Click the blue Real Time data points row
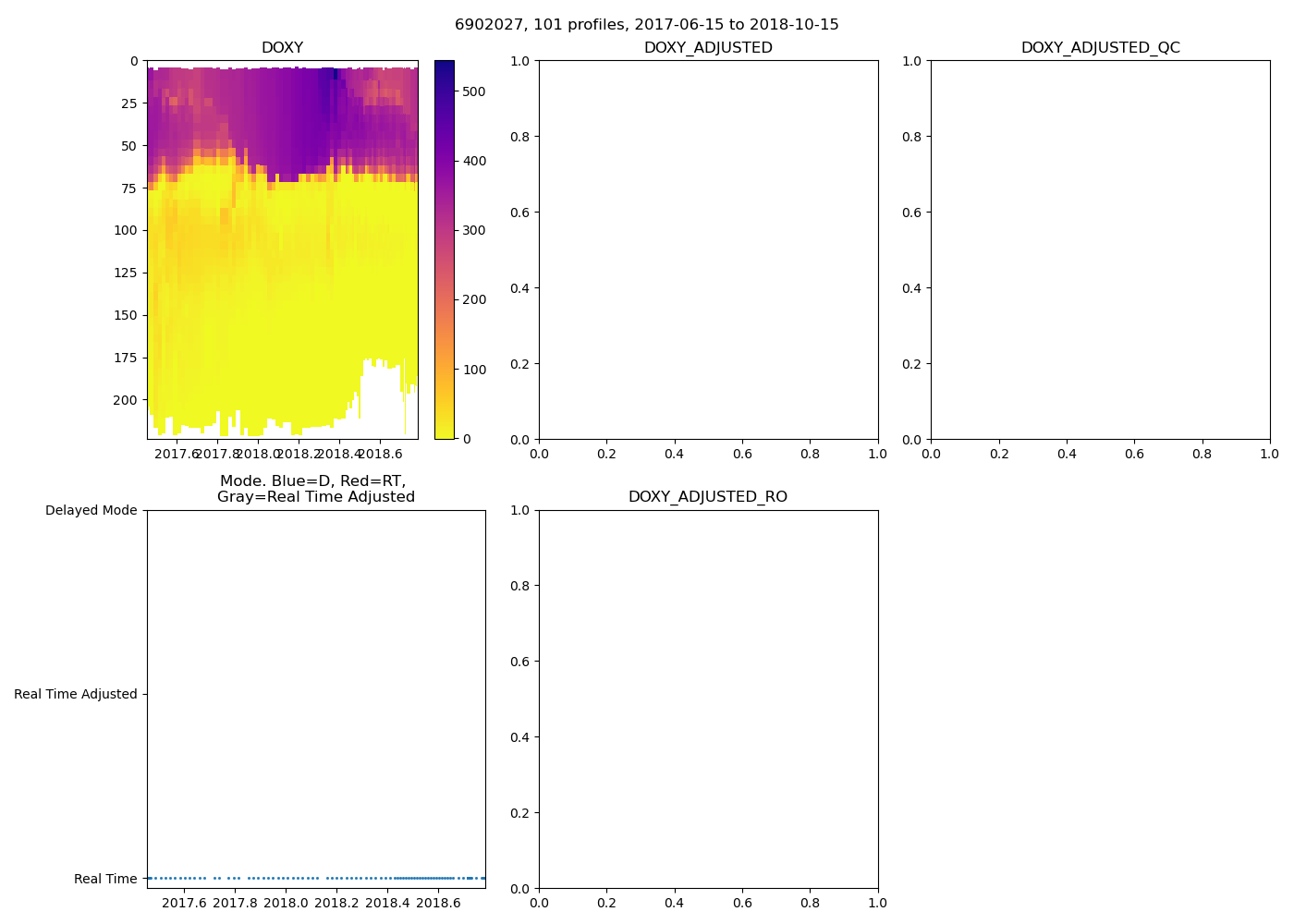The height and width of the screenshot is (924, 1294). click(x=316, y=878)
